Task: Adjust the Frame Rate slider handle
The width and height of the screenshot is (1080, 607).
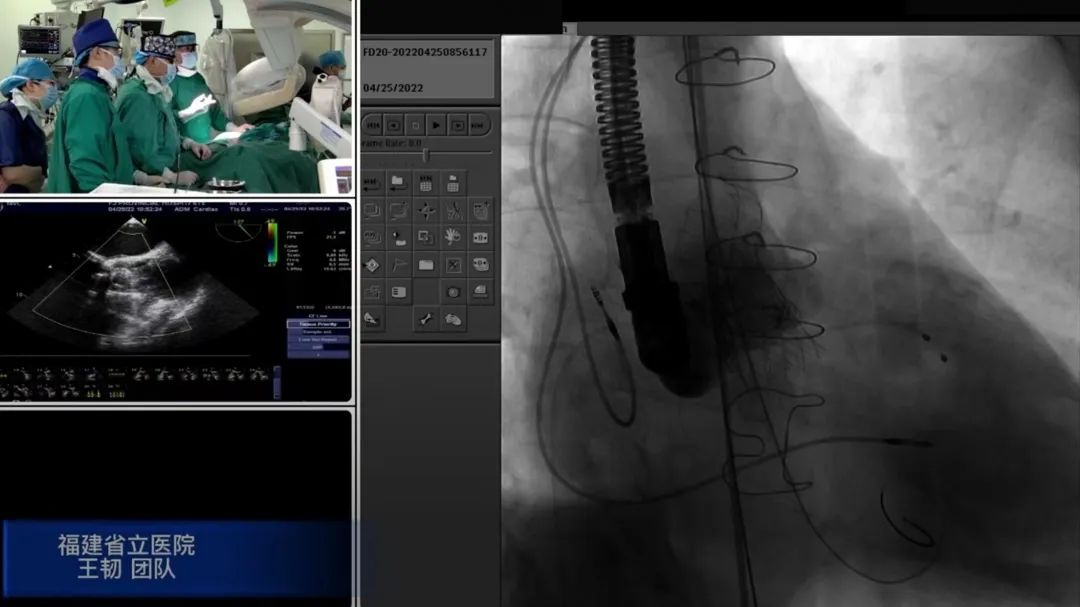Action: (x=426, y=155)
